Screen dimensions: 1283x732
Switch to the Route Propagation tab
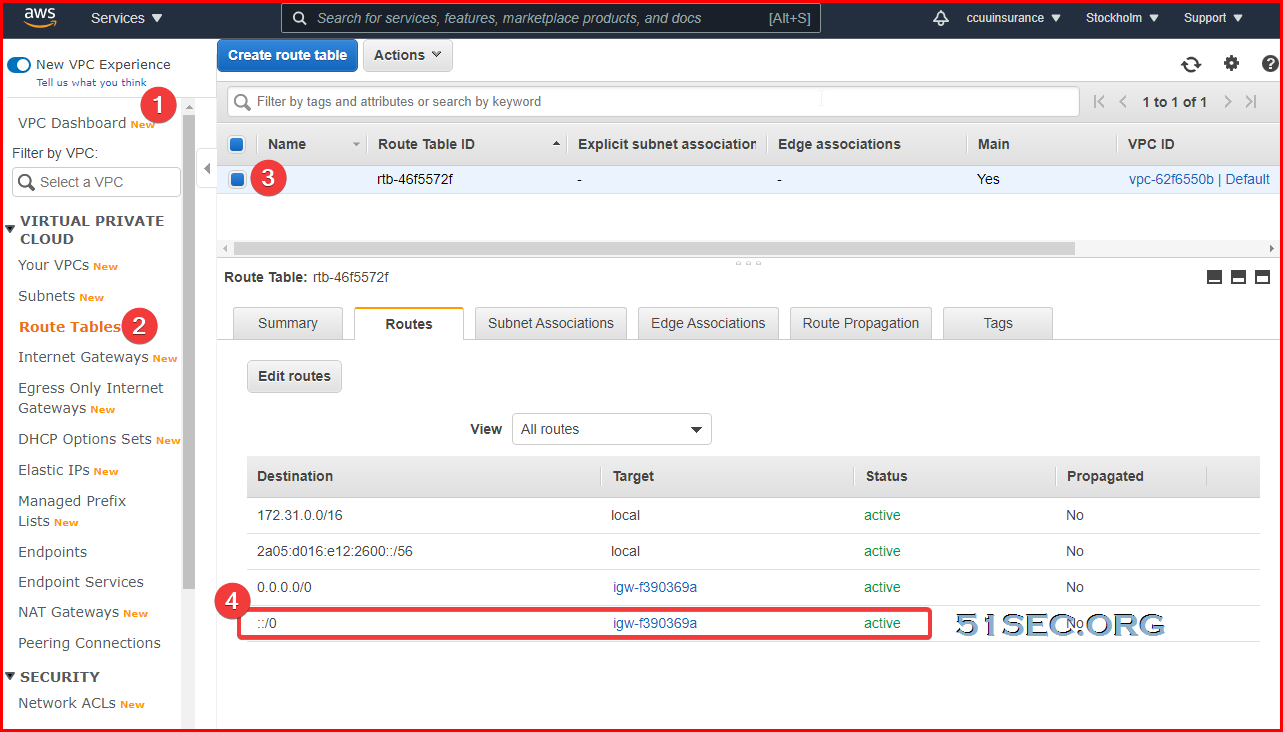pos(861,323)
